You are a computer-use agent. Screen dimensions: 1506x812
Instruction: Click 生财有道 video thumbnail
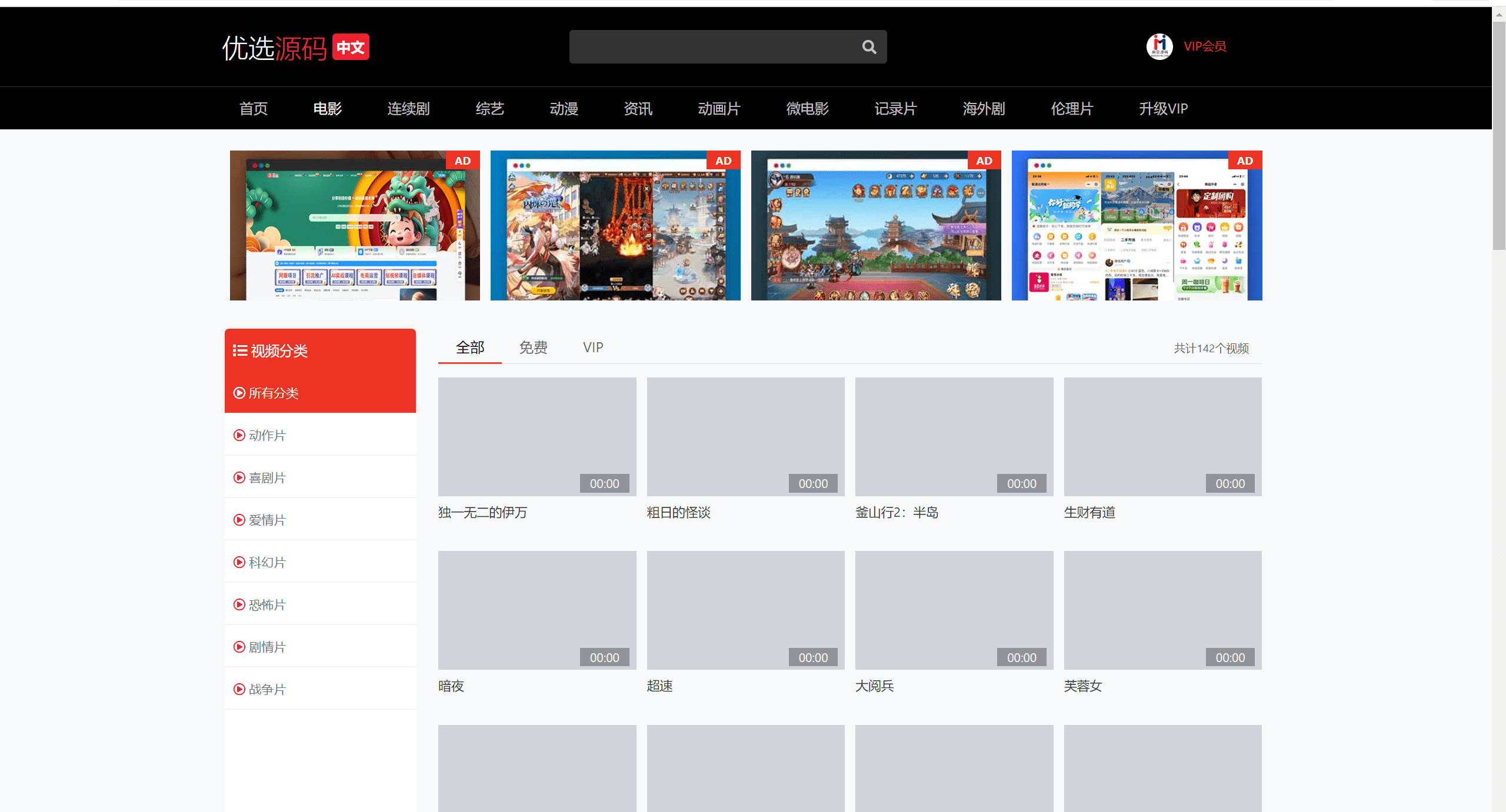[x=1162, y=436]
